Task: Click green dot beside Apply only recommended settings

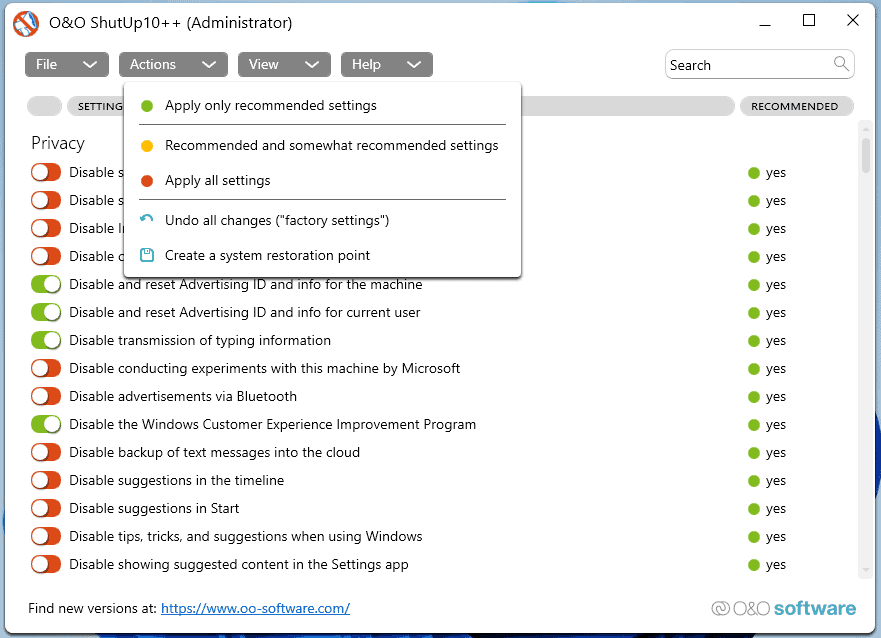Action: pyautogui.click(x=147, y=106)
